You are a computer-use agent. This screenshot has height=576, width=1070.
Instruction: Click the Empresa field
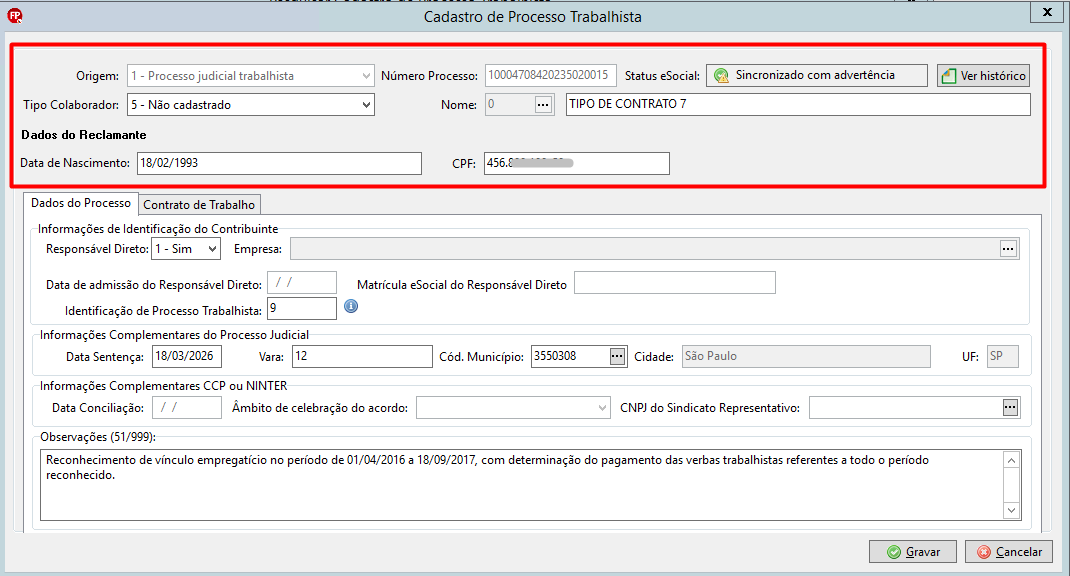tap(644, 249)
